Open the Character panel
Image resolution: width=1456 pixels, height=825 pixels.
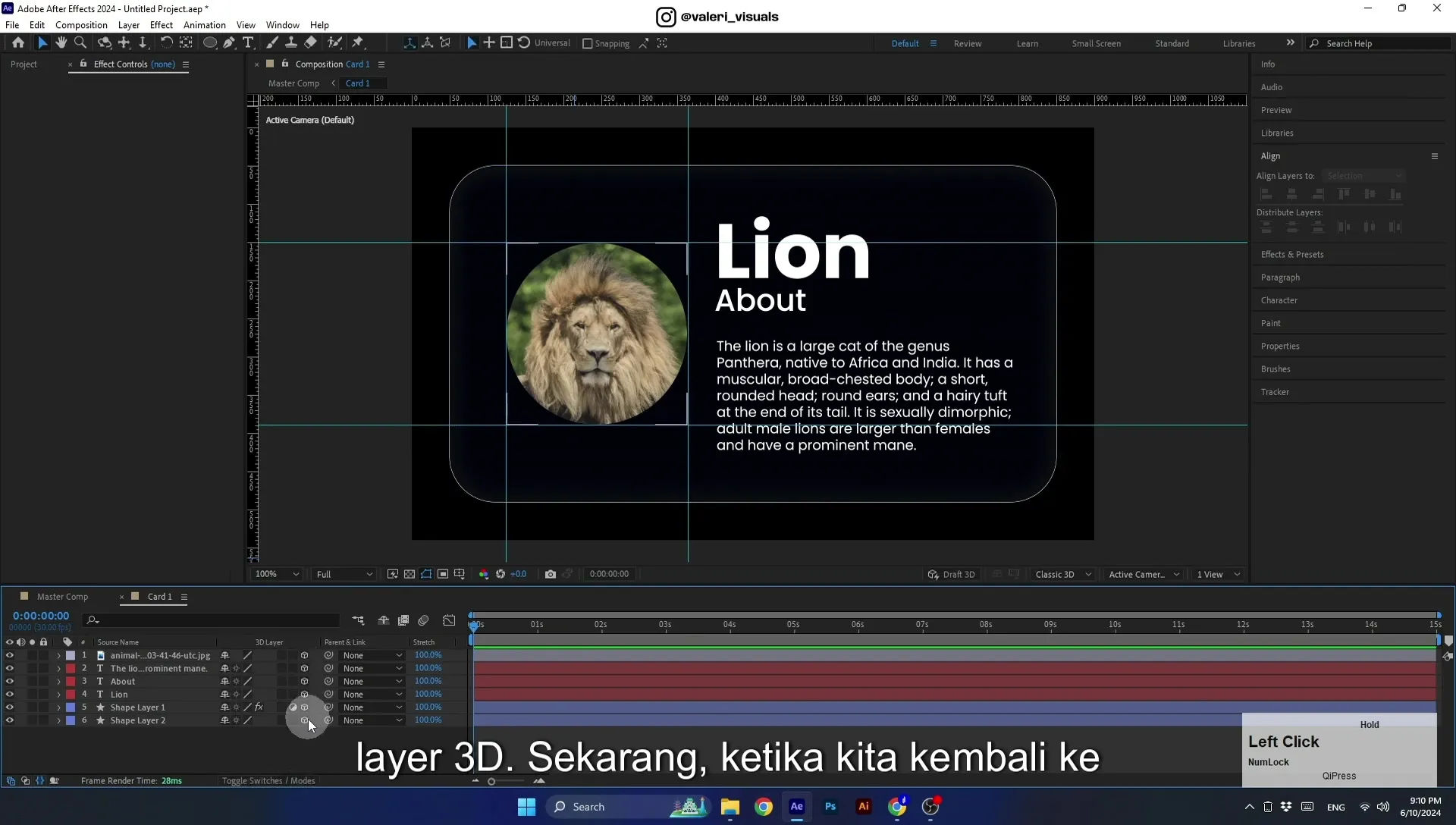click(1279, 300)
